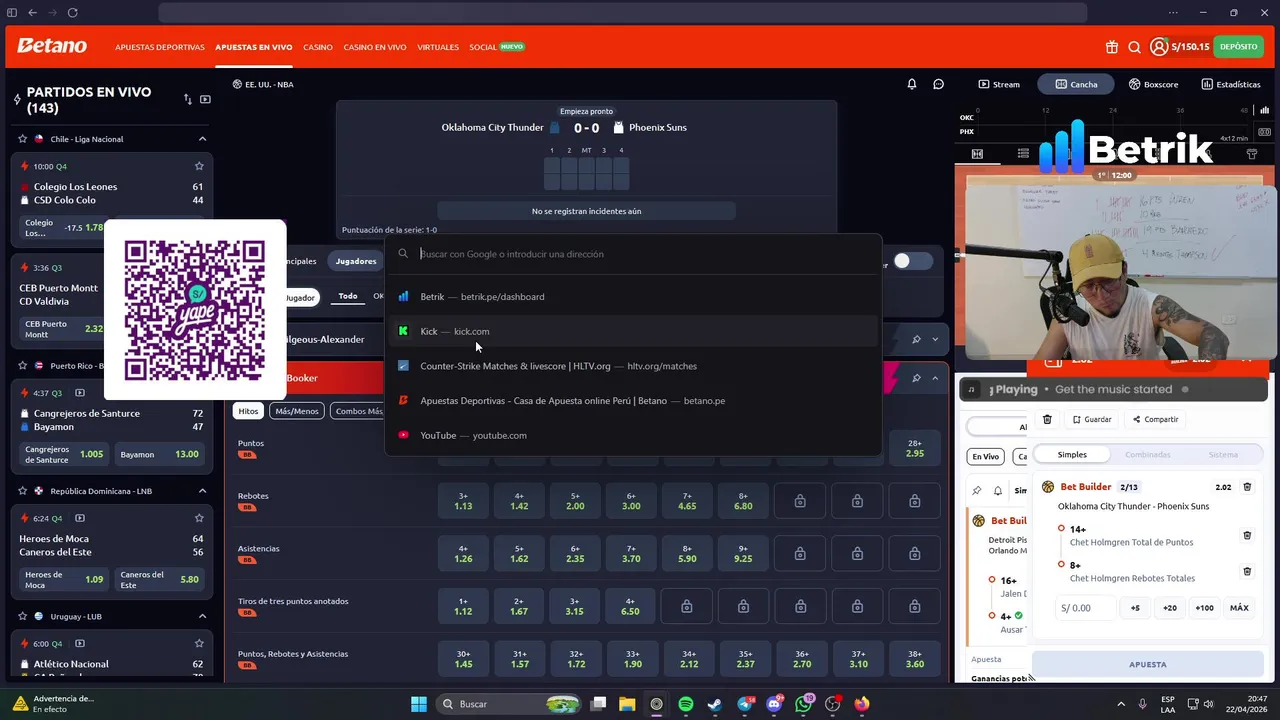The height and width of the screenshot is (720, 1280).
Task: Pick Cangrejeros de Santurce odds 1.005
Action: [x=64, y=454]
